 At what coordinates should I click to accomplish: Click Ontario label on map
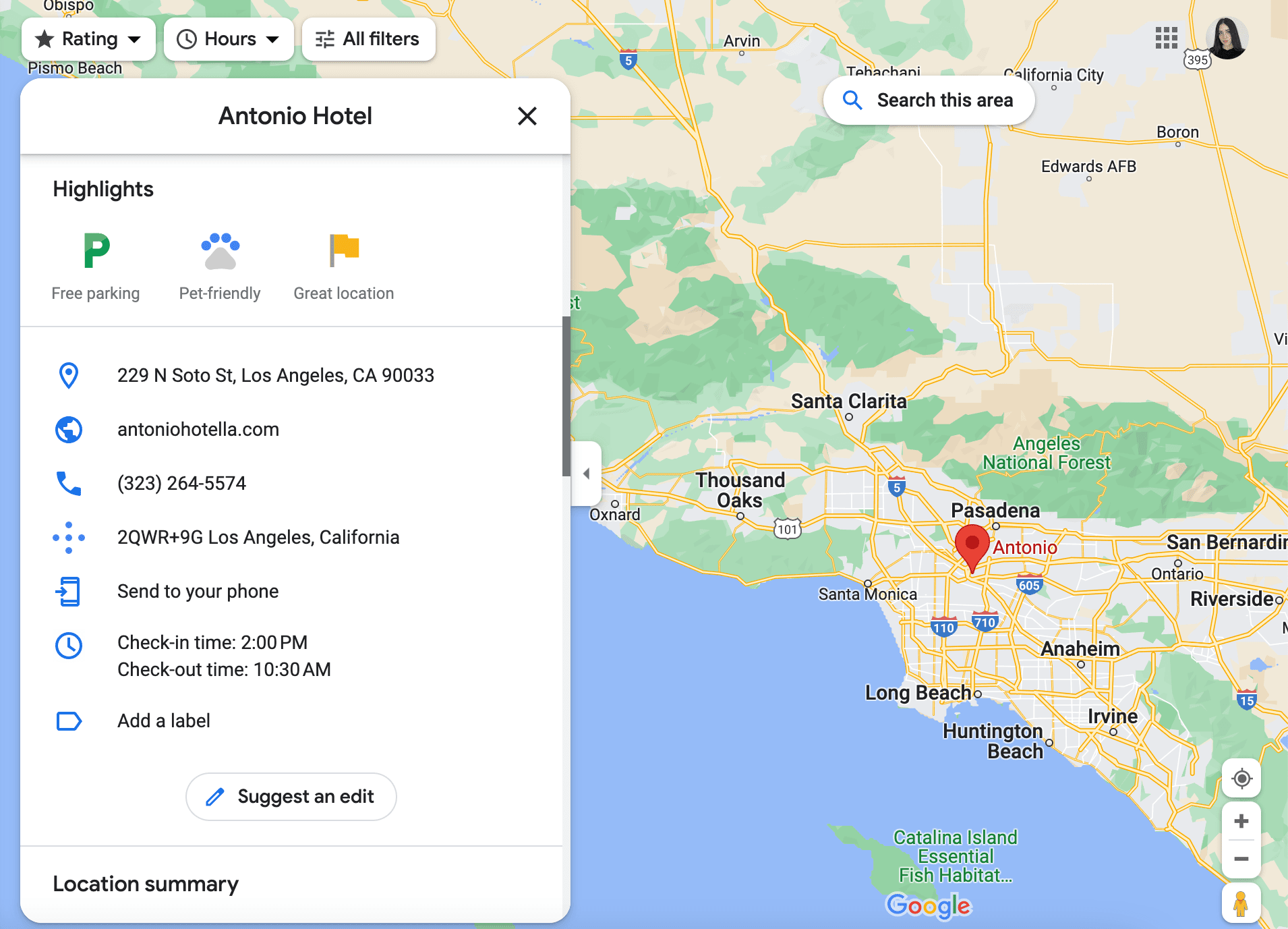pos(1177,574)
